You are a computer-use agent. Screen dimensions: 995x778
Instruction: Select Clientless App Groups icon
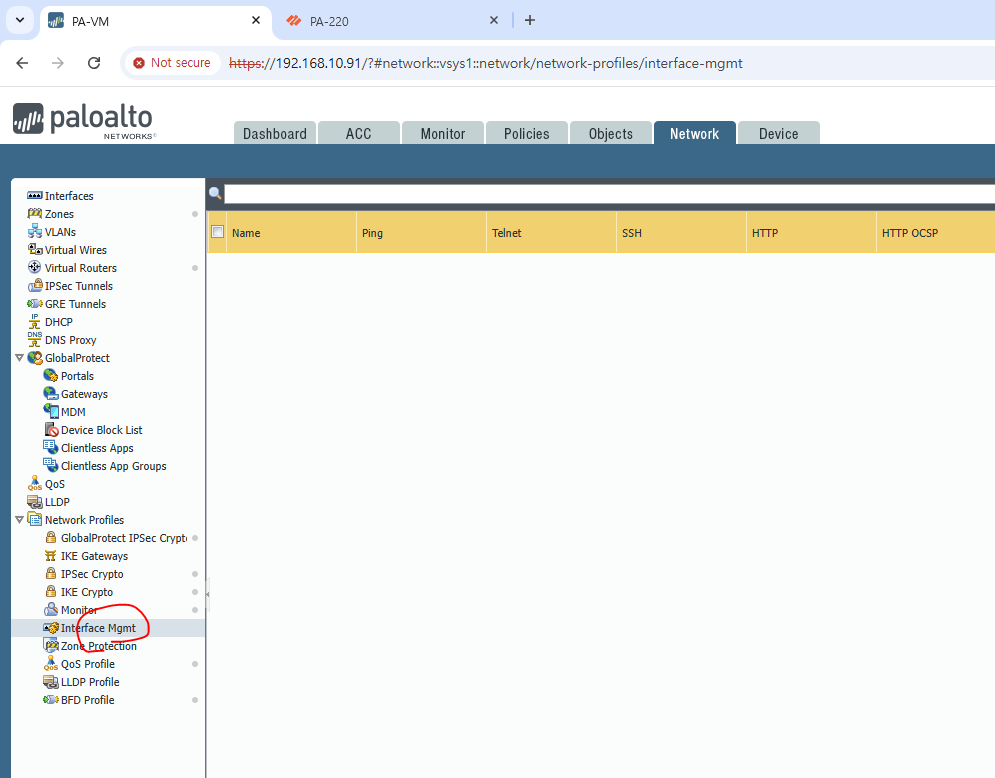[x=51, y=465]
